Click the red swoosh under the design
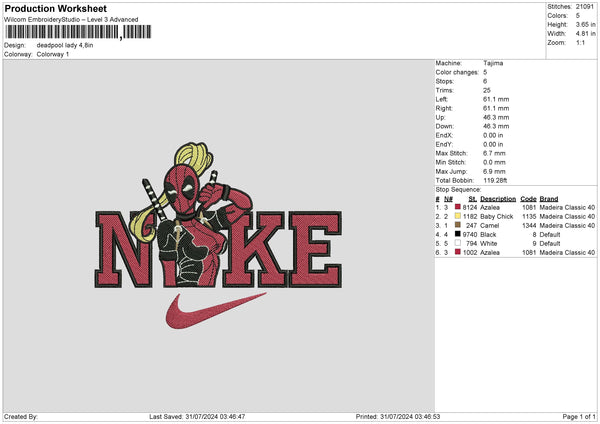The height and width of the screenshot is (424, 600). pos(216,310)
